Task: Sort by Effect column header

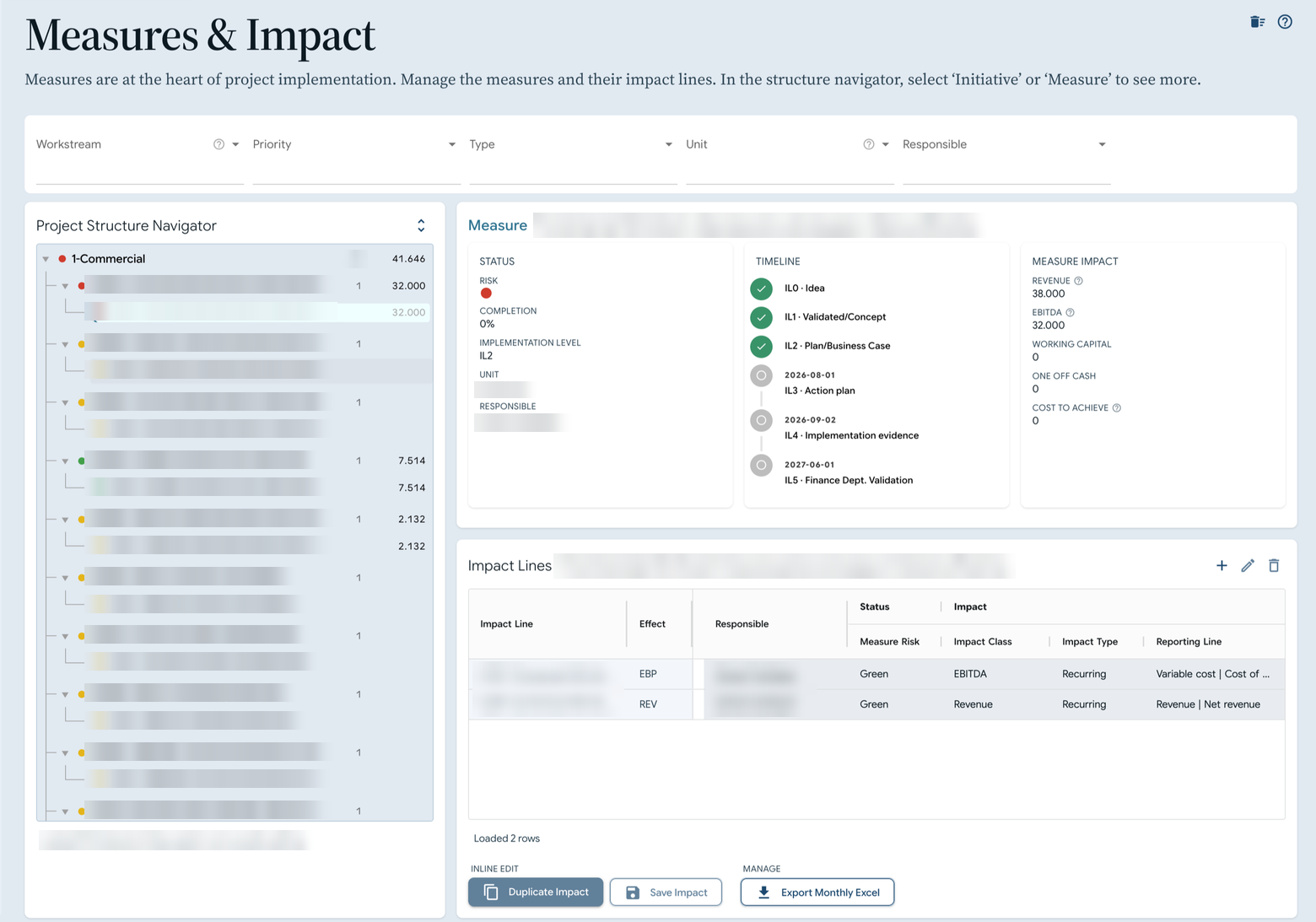Action: pos(652,624)
